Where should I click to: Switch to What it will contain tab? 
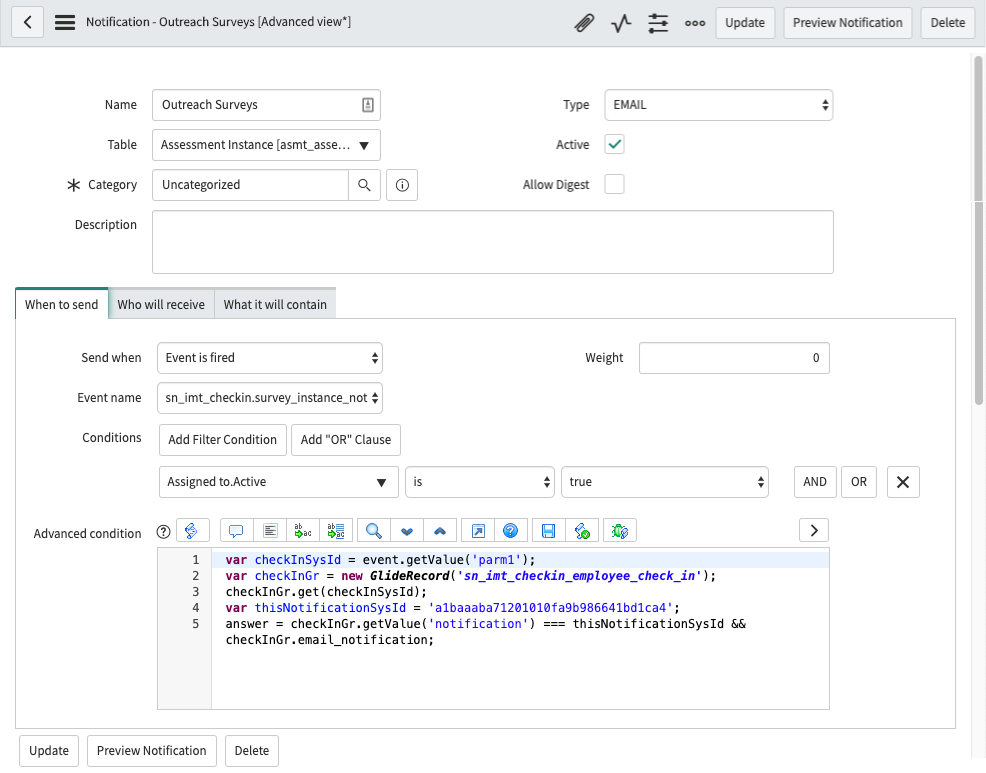pyautogui.click(x=275, y=304)
